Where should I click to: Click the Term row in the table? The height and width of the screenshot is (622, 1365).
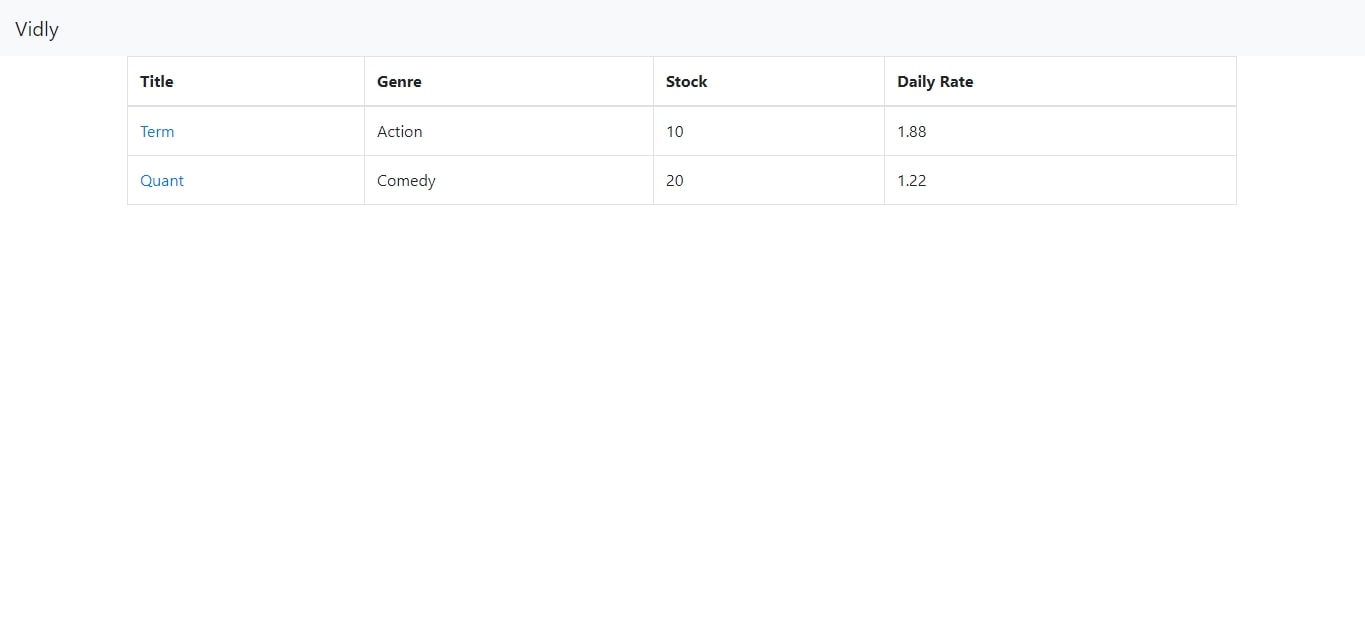(682, 131)
